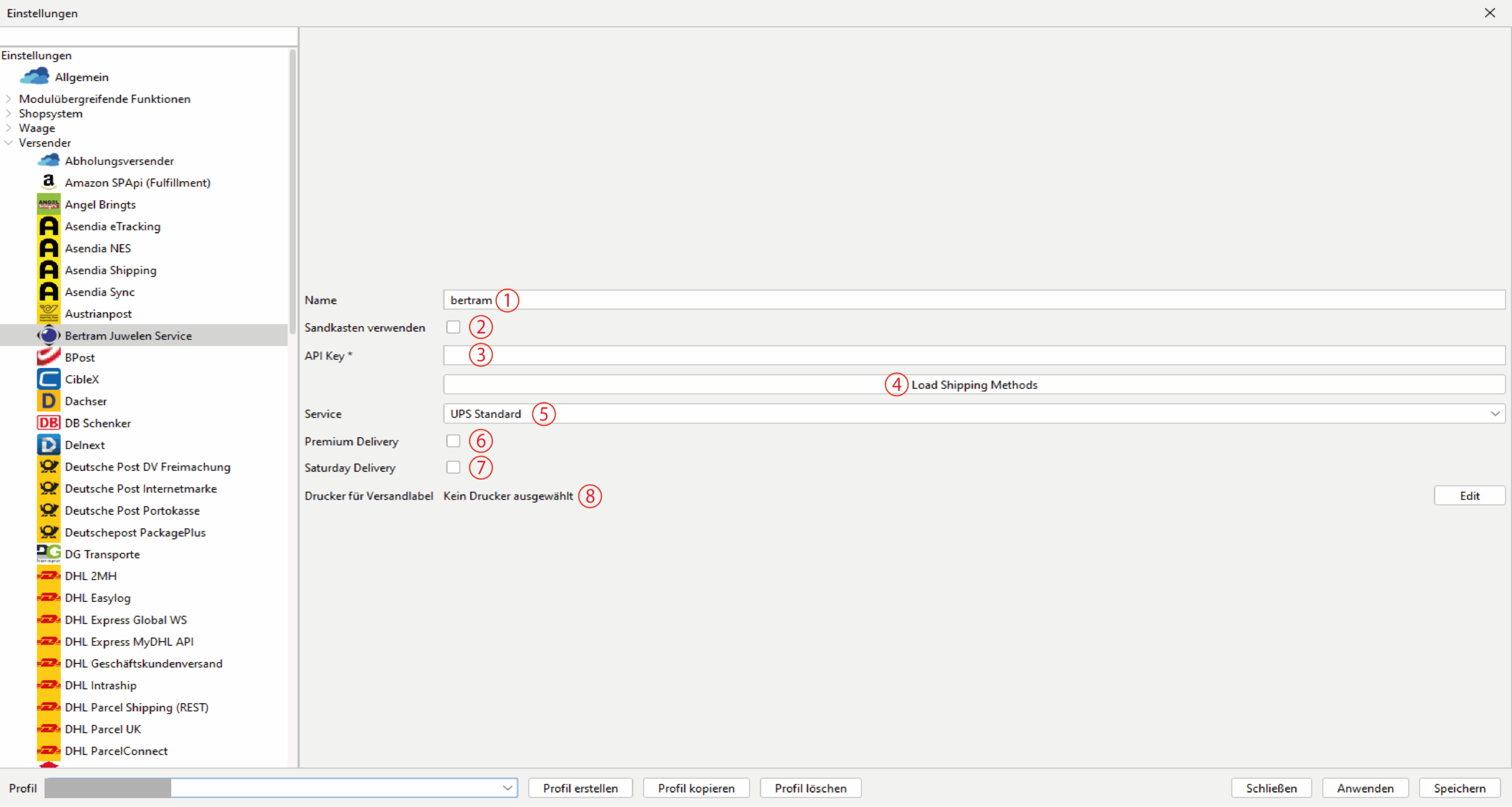Select DHL ParcelConnect entry
The width and height of the screenshot is (1512, 807).
point(116,751)
